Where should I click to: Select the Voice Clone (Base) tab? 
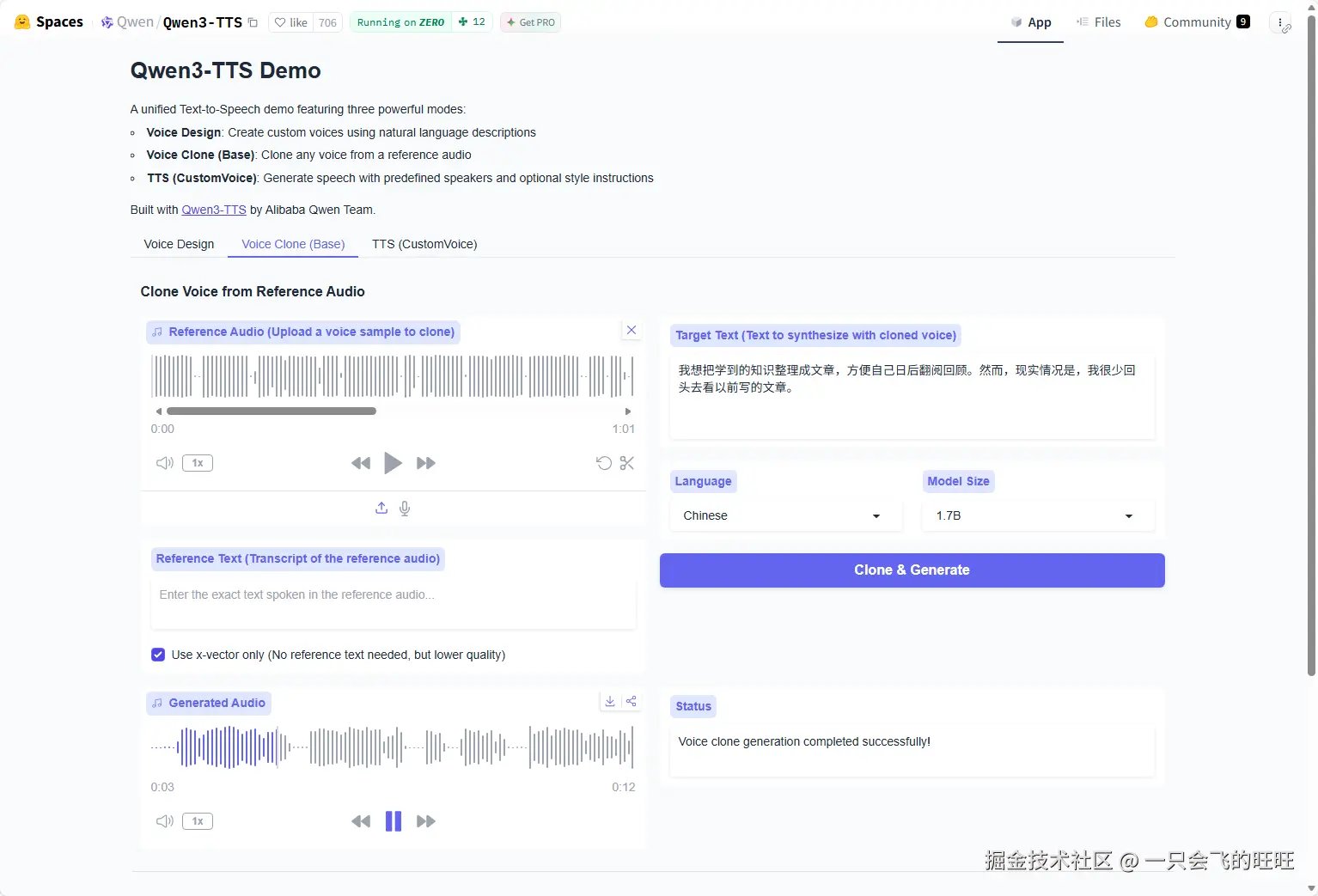(293, 244)
